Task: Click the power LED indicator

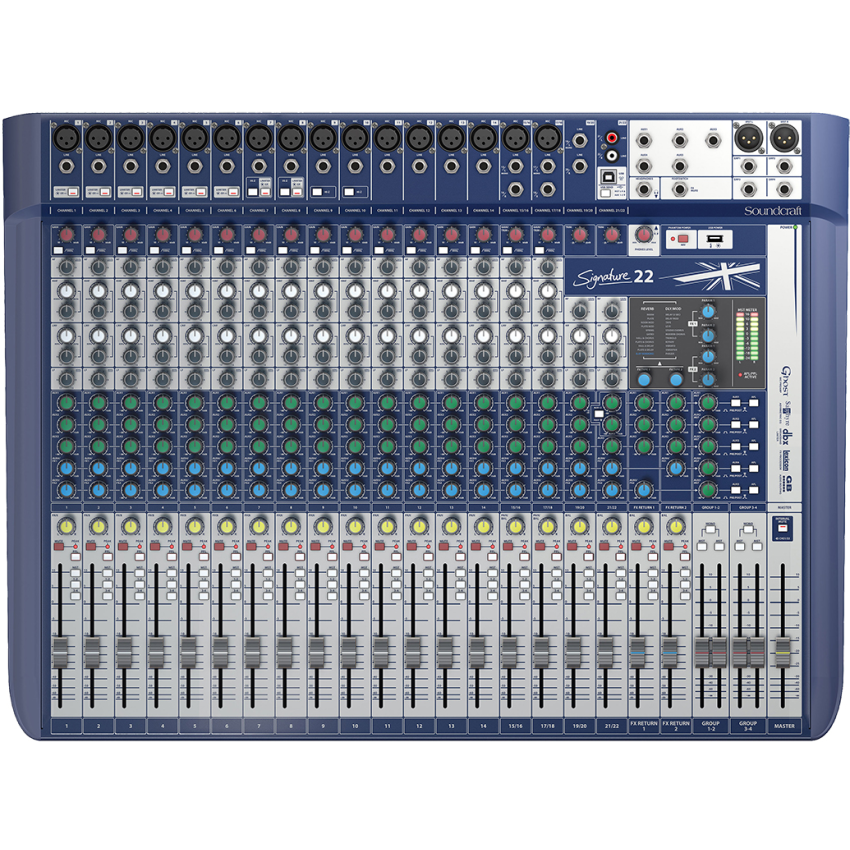Action: click(x=794, y=226)
